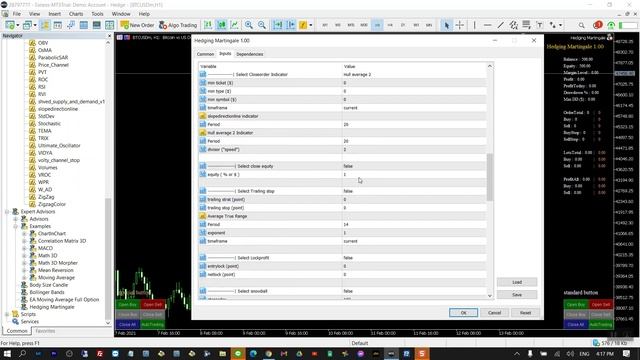640x360 pixels.
Task: Open Windows Start button on taskbar
Action: pos(7,353)
